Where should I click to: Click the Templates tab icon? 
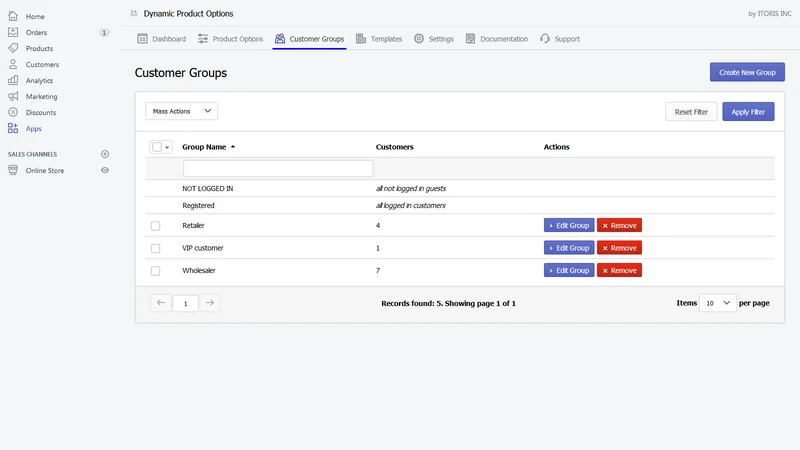[361, 39]
